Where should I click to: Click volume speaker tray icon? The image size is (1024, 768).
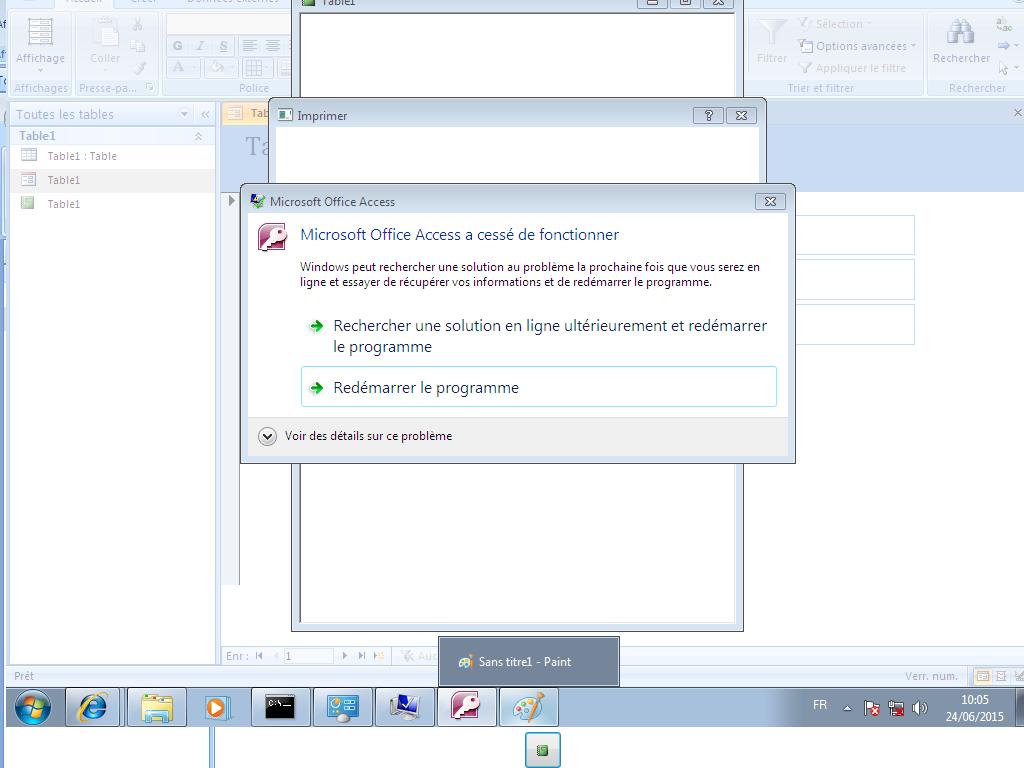[920, 708]
